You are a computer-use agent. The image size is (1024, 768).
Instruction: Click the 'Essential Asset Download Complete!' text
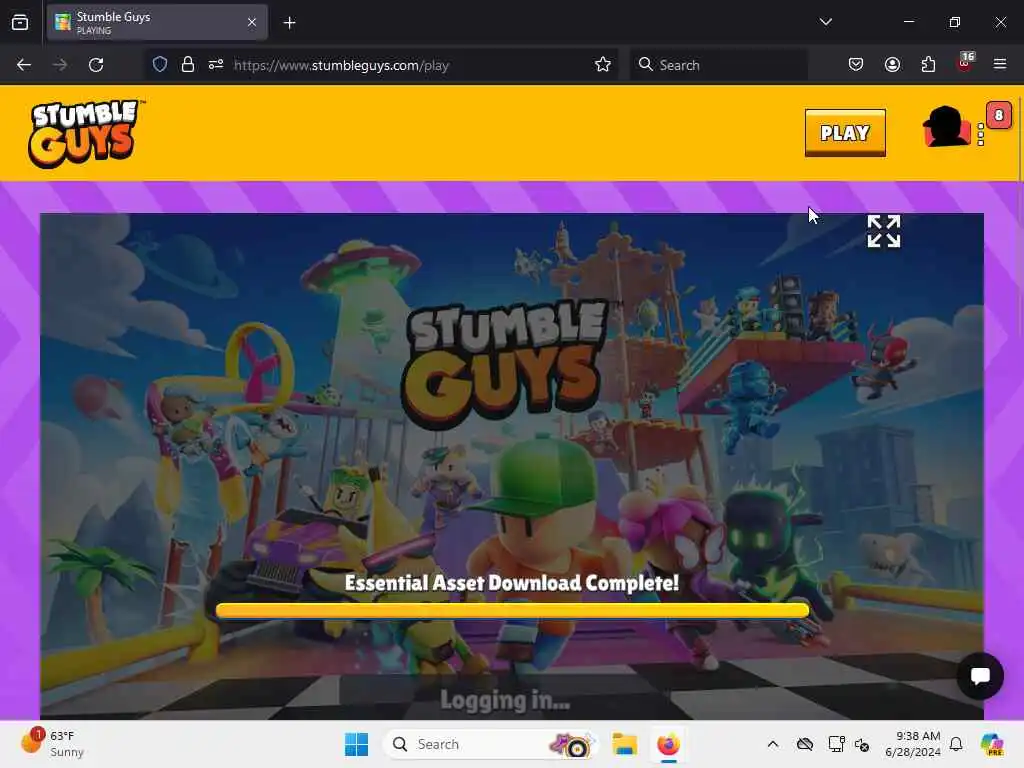[x=512, y=583]
